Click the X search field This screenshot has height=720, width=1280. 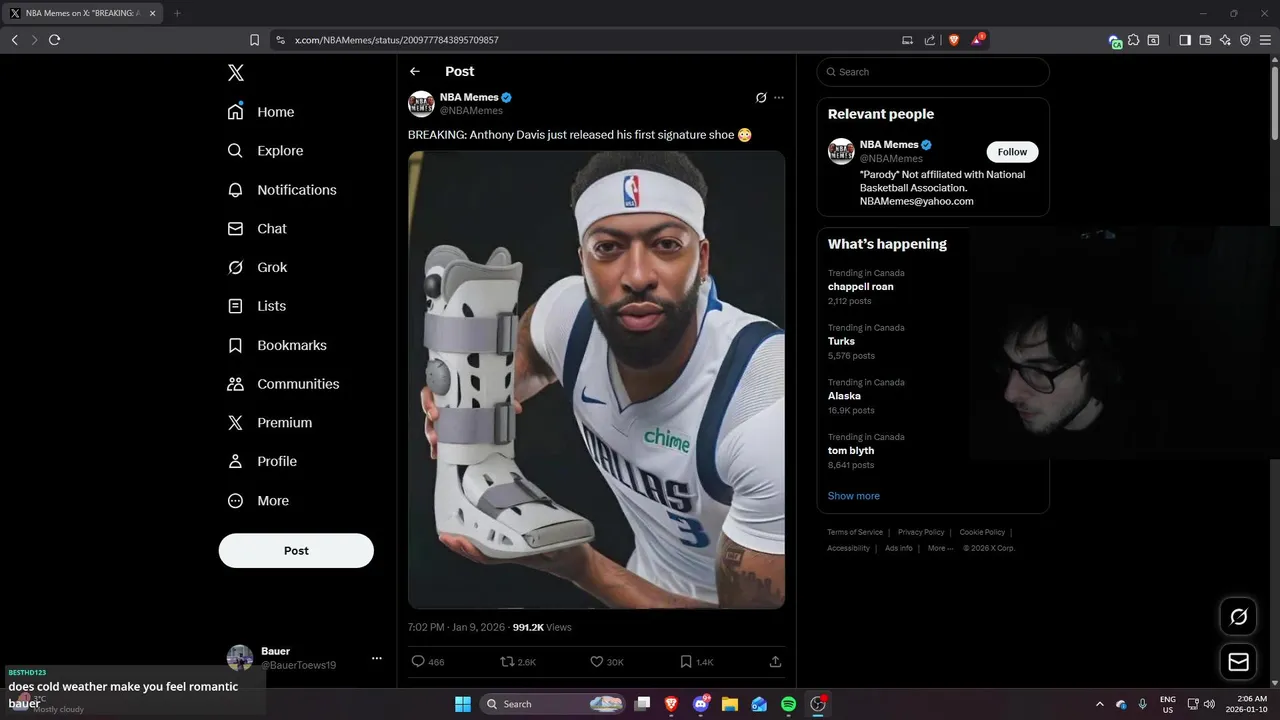pyautogui.click(x=933, y=72)
